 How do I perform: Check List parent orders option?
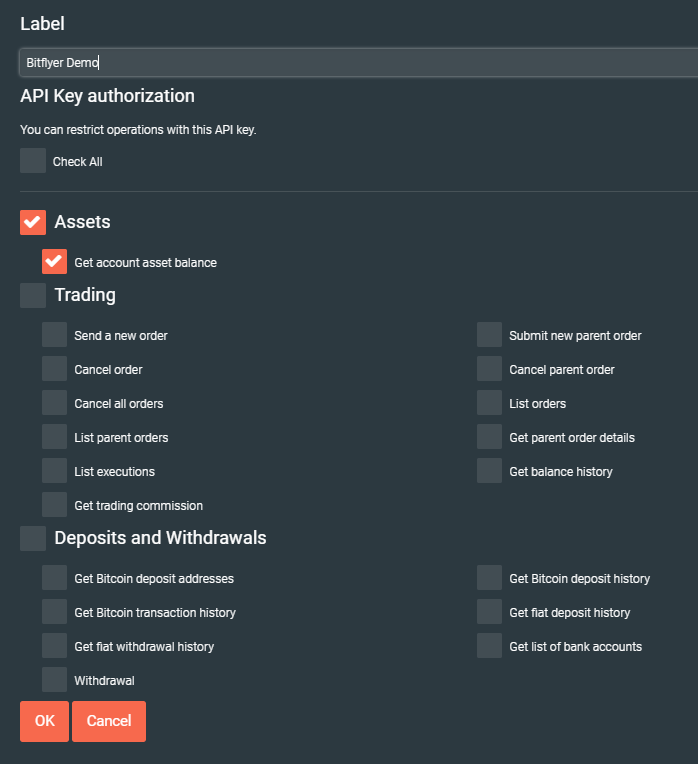(55, 437)
